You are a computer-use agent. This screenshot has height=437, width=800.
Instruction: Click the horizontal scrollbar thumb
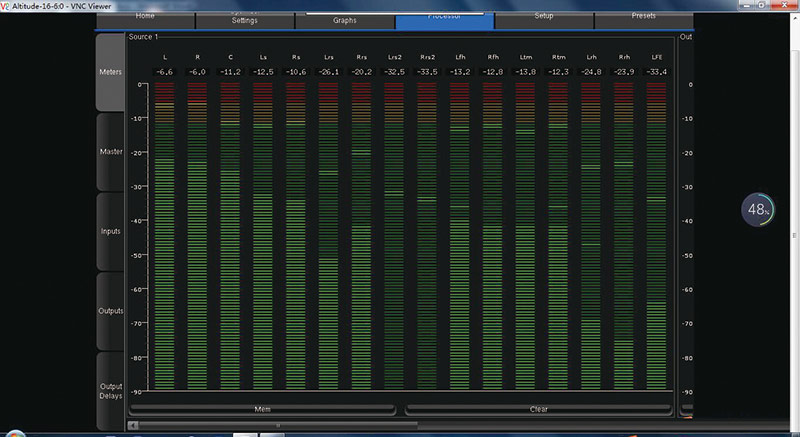278,425
